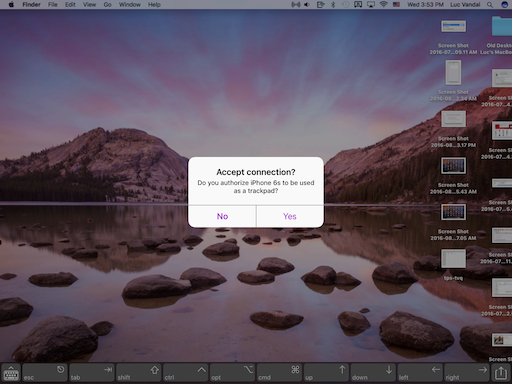Open the File menu
Viewport: 512px width, 384px height.
coord(53,5)
